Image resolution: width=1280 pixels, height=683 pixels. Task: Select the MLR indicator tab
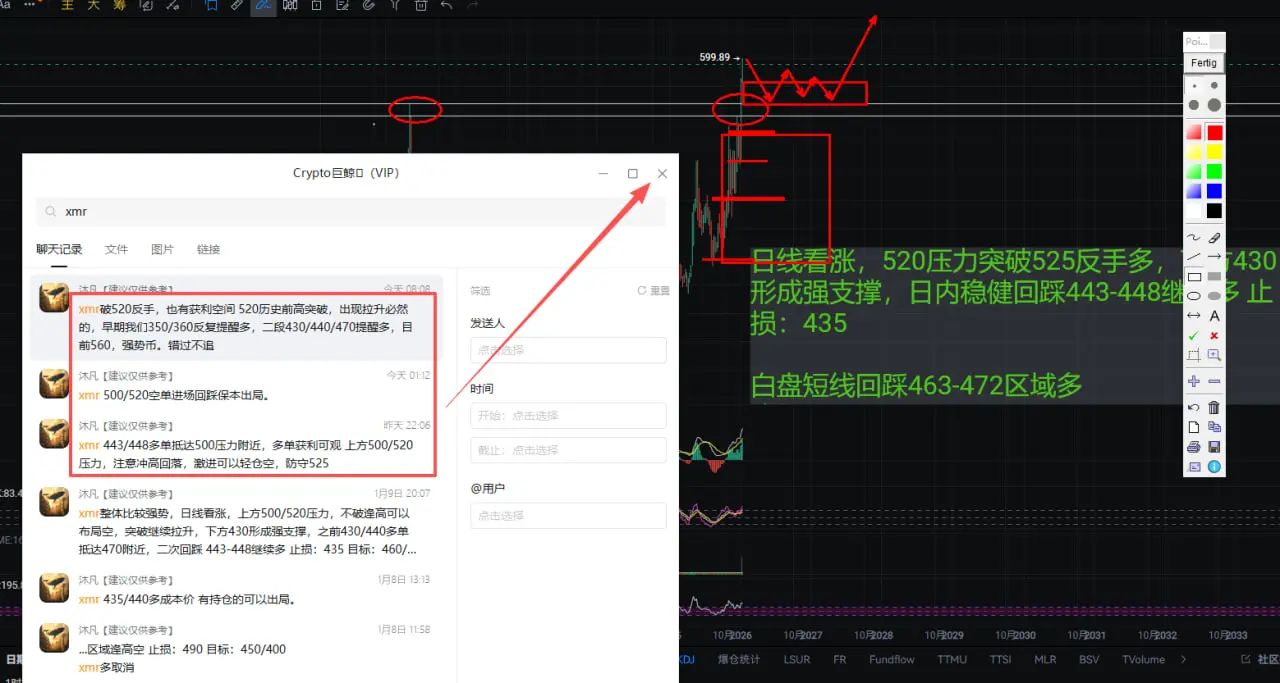[1045, 660]
